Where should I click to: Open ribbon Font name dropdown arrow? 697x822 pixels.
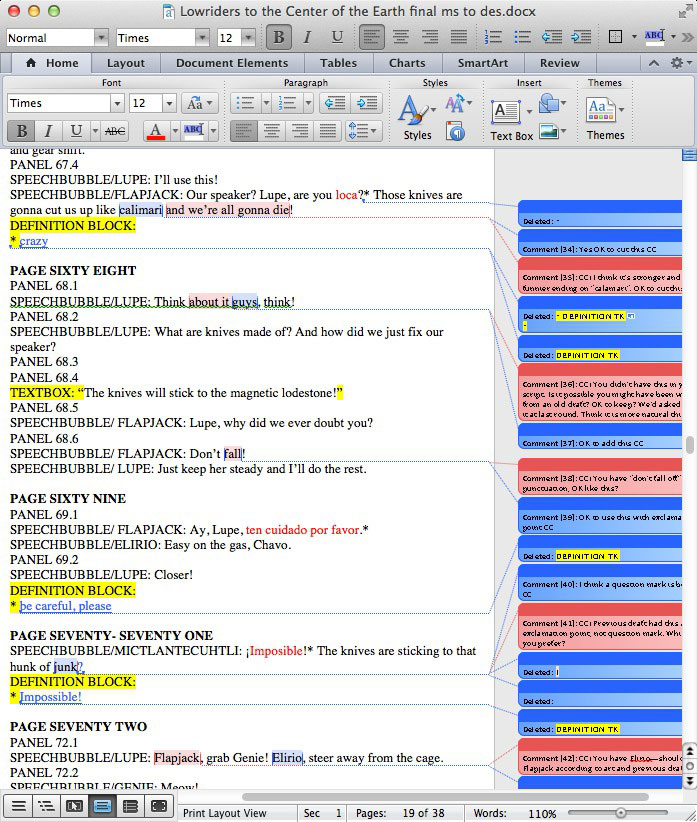coord(117,103)
